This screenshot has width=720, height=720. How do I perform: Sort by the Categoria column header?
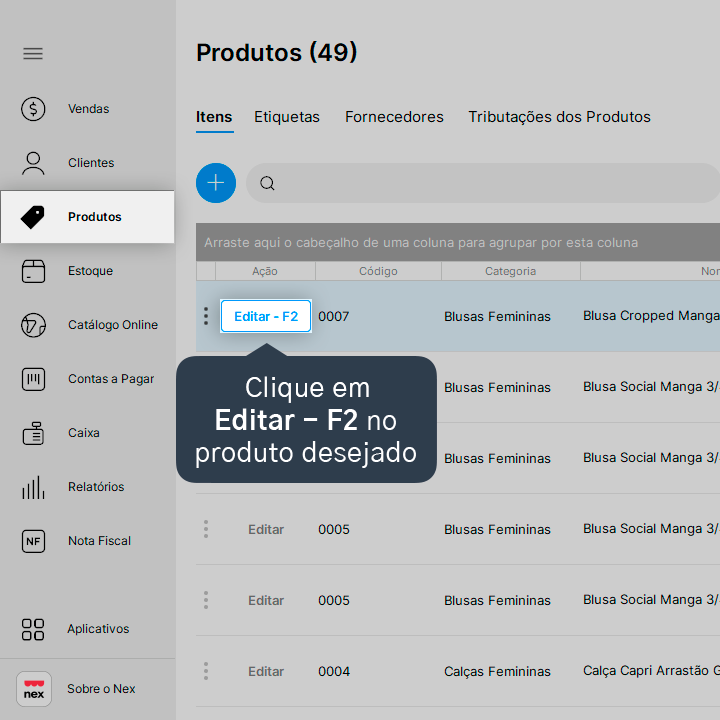[511, 271]
